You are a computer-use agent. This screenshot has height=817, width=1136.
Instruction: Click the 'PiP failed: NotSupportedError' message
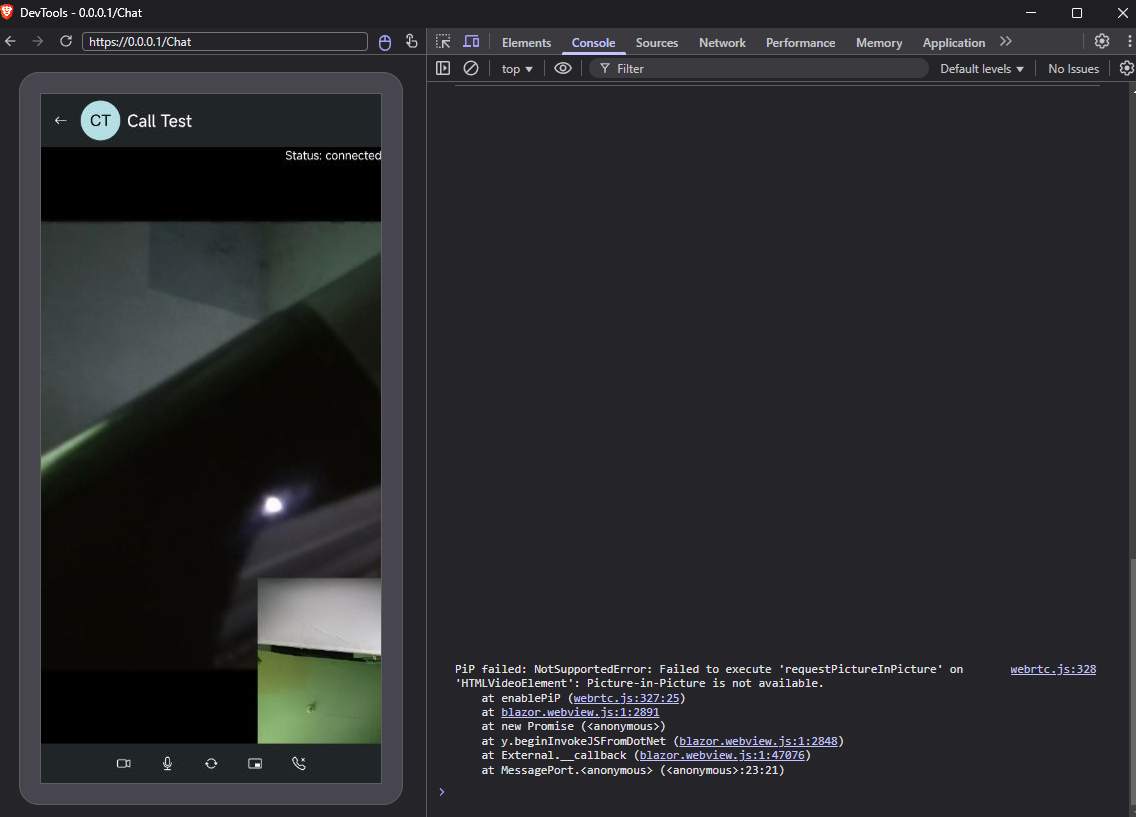709,676
